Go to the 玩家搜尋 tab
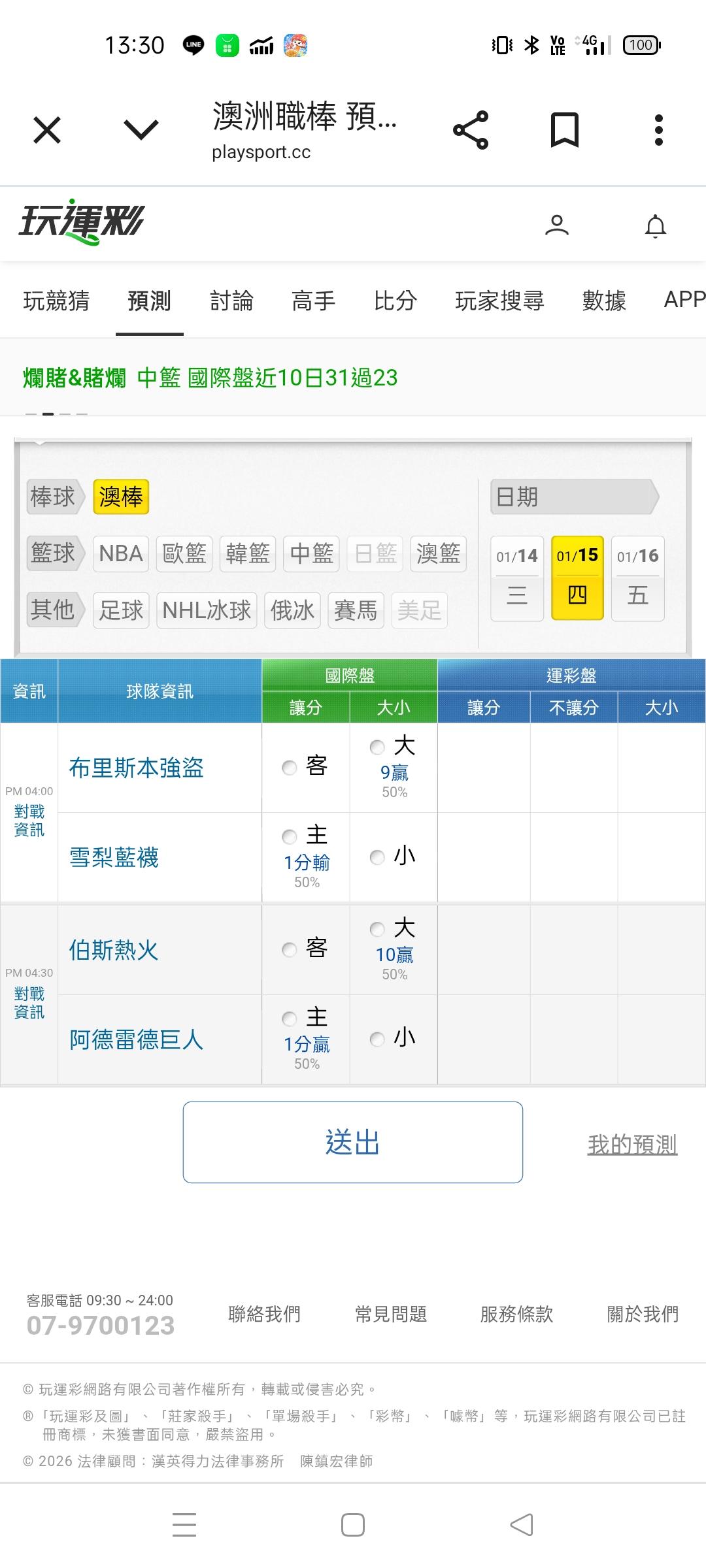Image resolution: width=706 pixels, height=1568 pixels. click(499, 301)
